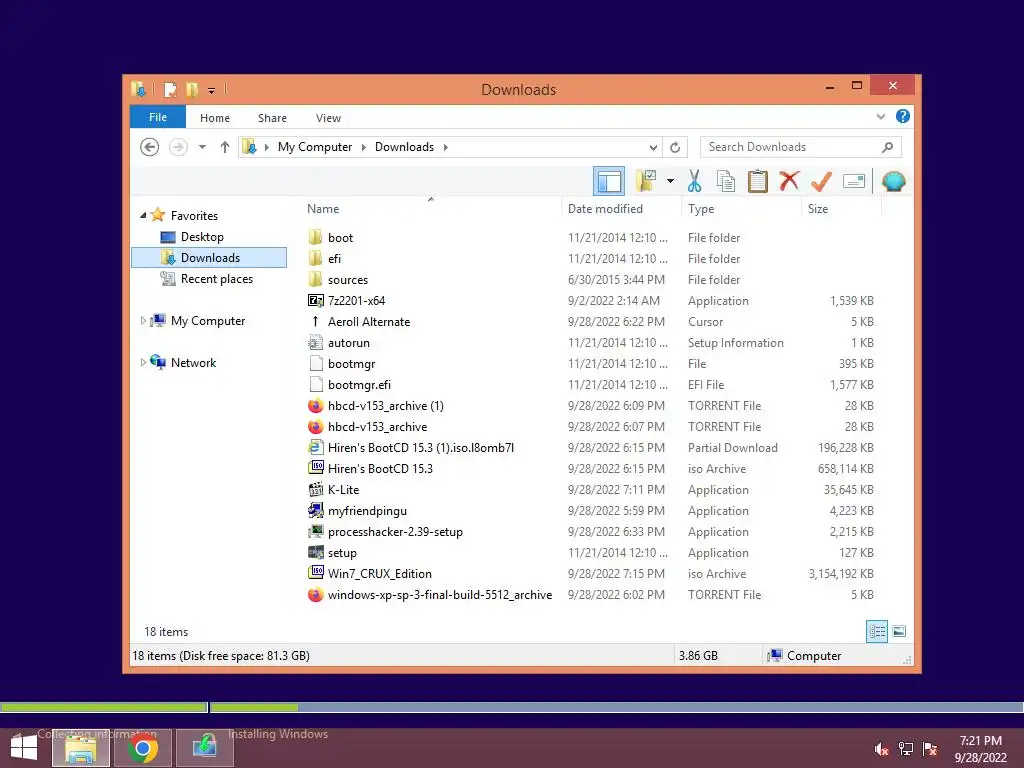1024x768 pixels.
Task: Select Desktop in Favorites
Action: point(202,237)
